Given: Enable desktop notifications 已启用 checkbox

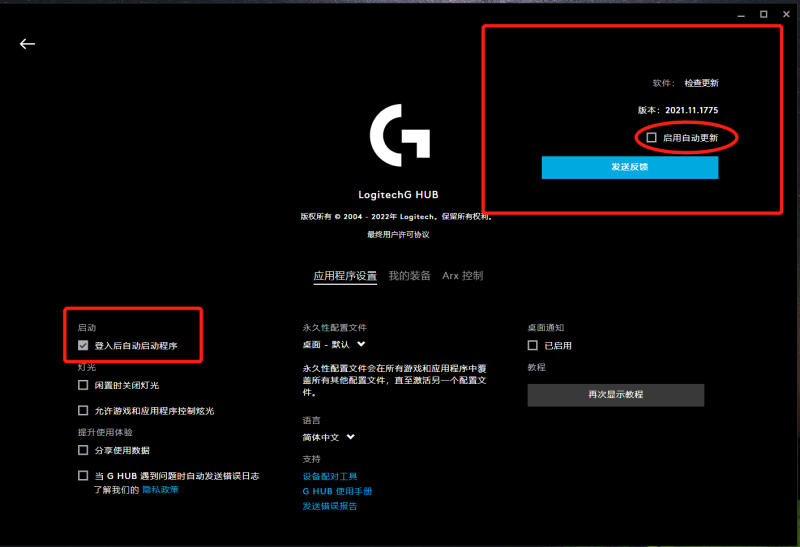Looking at the screenshot, I should tap(533, 345).
